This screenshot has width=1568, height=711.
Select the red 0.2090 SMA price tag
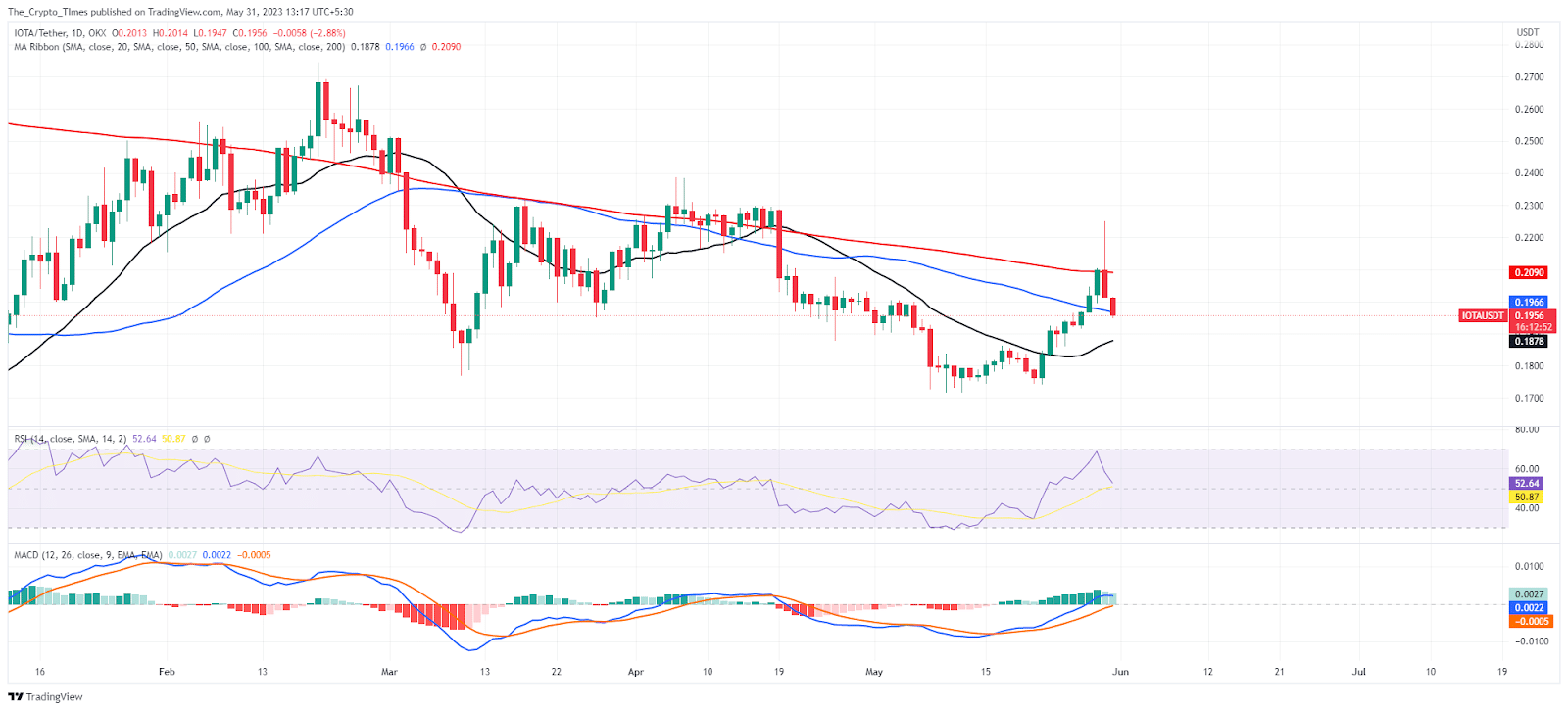(x=1529, y=272)
